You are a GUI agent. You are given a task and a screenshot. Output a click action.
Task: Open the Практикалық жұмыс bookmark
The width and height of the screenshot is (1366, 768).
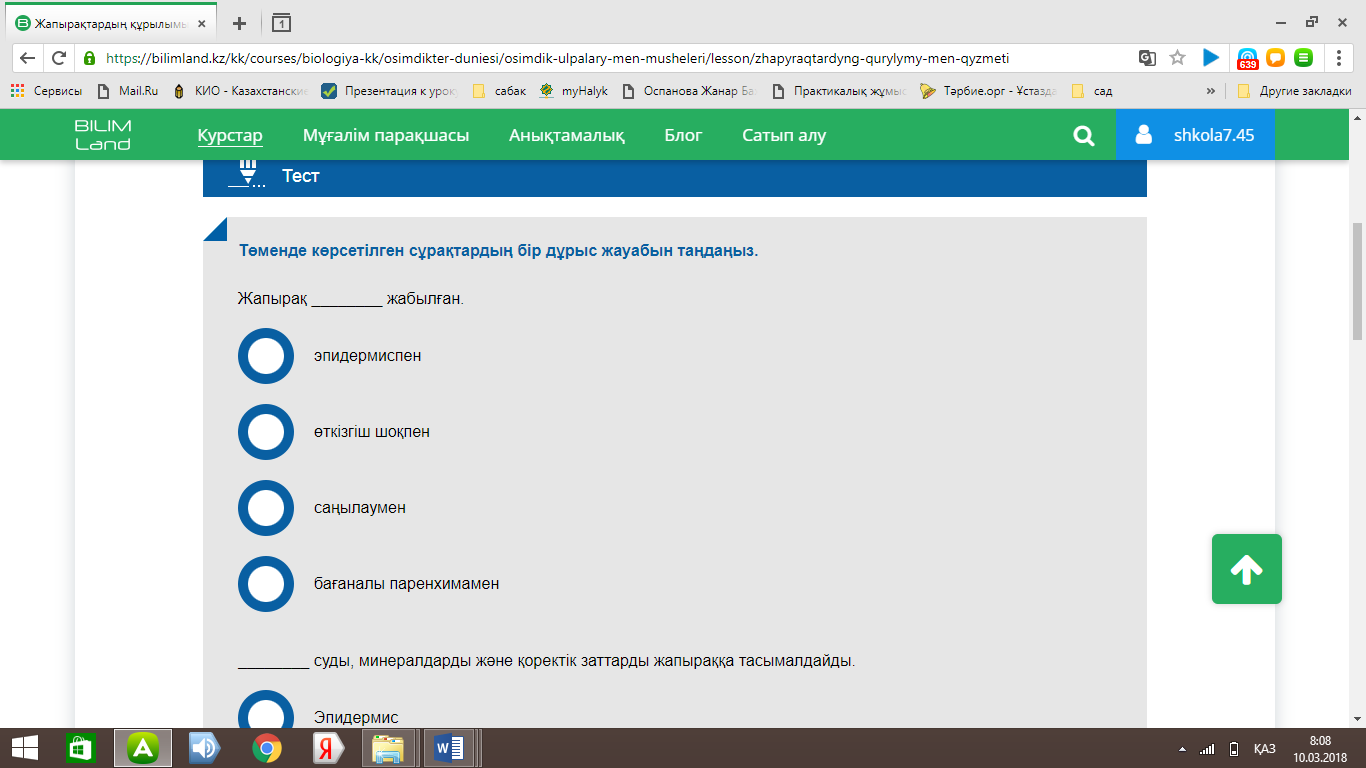(x=839, y=91)
